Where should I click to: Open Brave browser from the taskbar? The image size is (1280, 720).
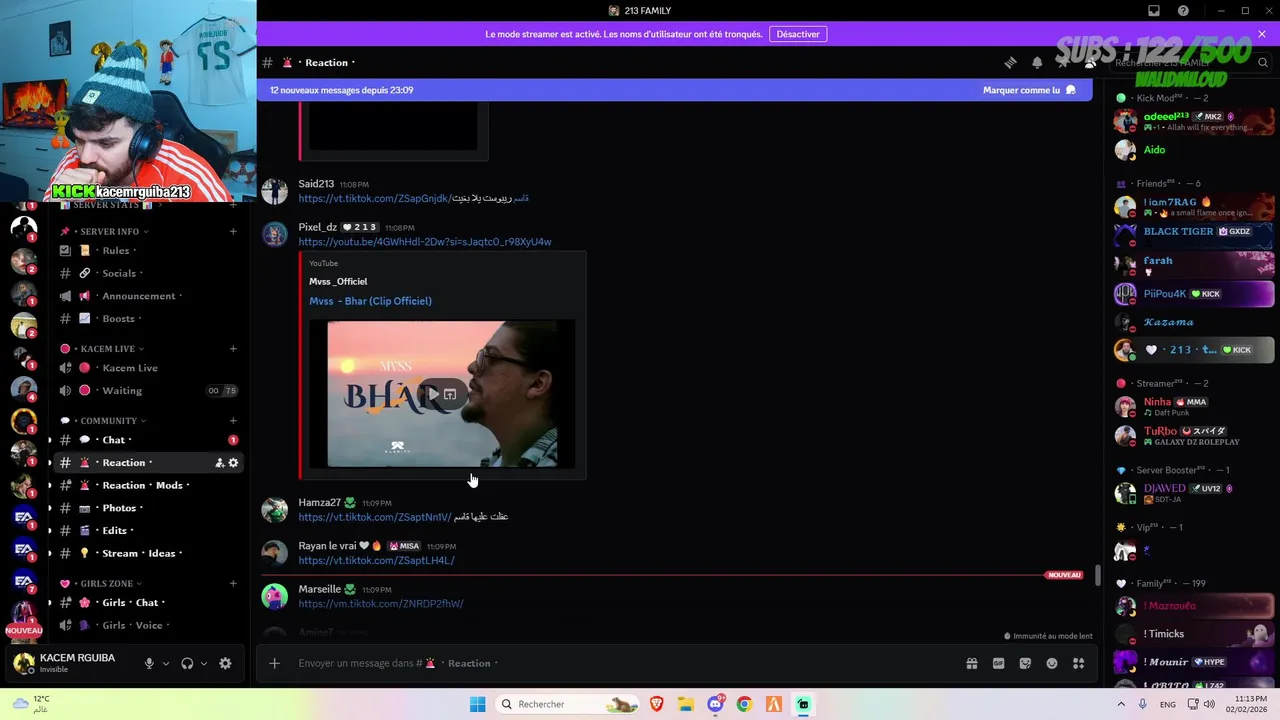657,704
